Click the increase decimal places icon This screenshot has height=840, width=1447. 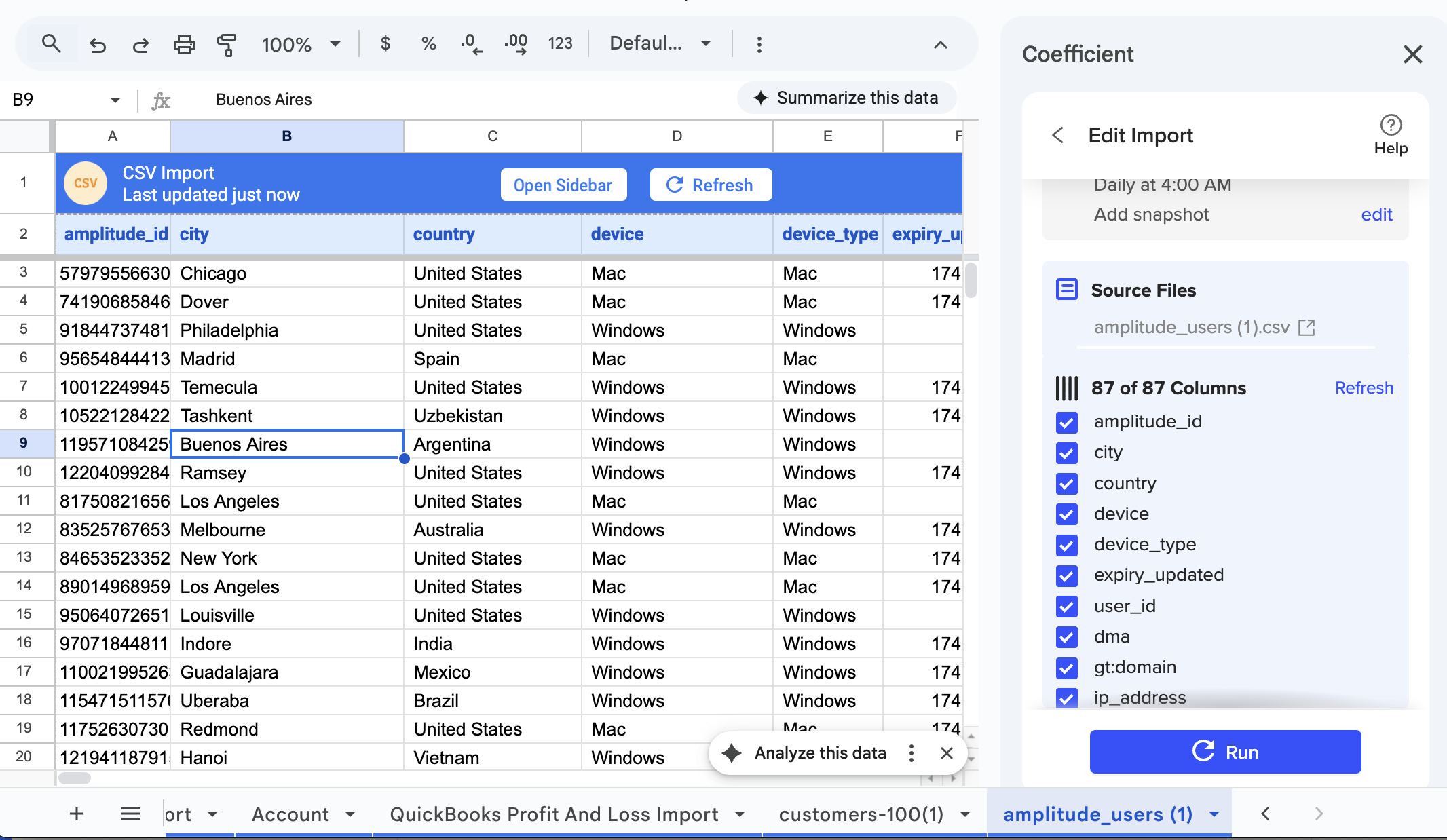point(516,44)
